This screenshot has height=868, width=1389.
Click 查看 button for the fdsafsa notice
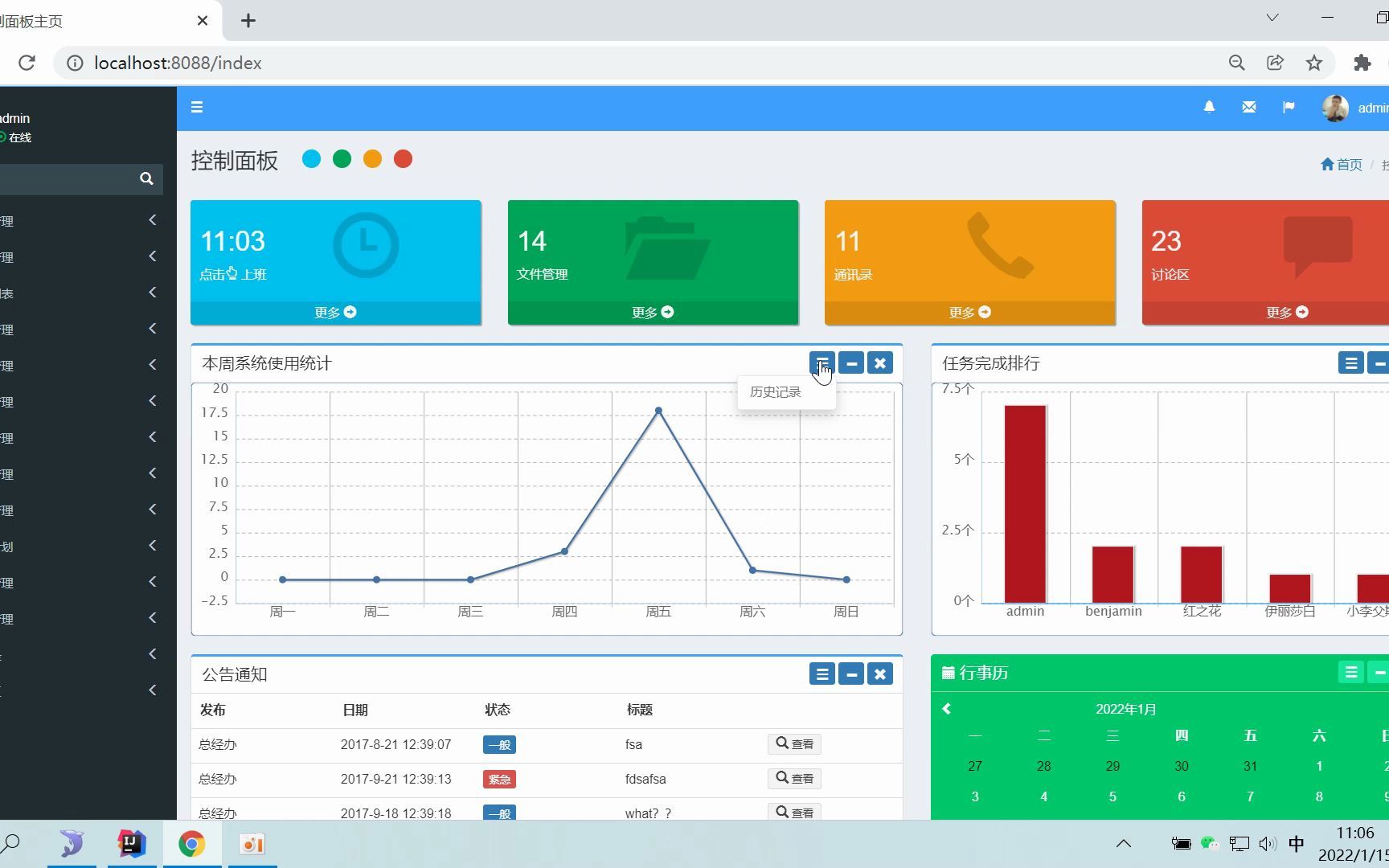click(794, 778)
